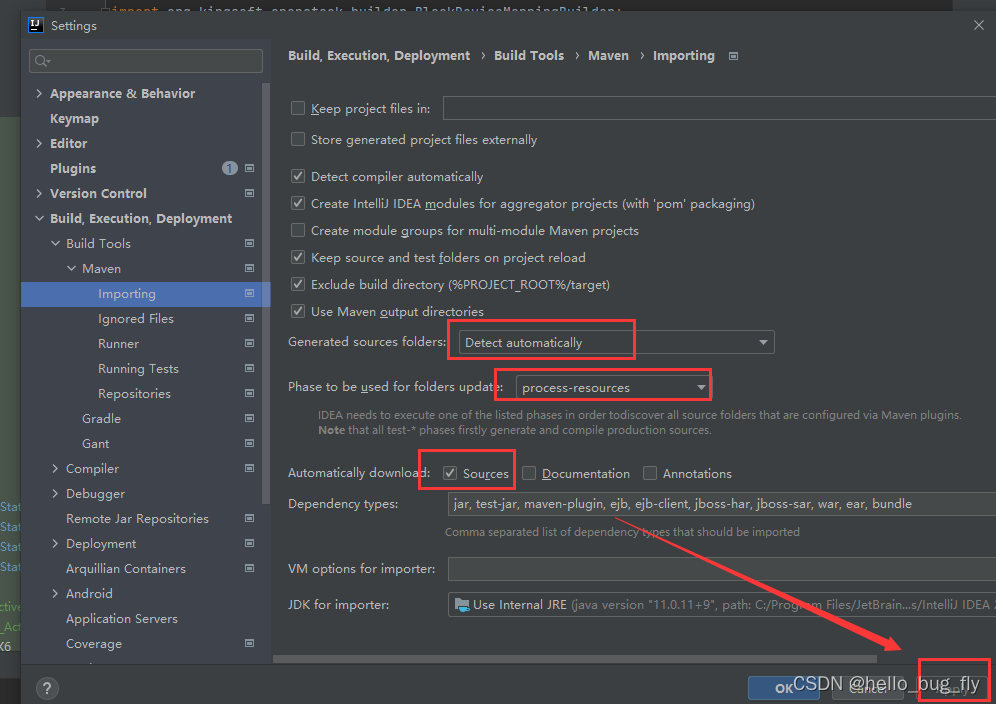The width and height of the screenshot is (996, 704).
Task: Enable Store generated project files externally
Action: coord(298,139)
